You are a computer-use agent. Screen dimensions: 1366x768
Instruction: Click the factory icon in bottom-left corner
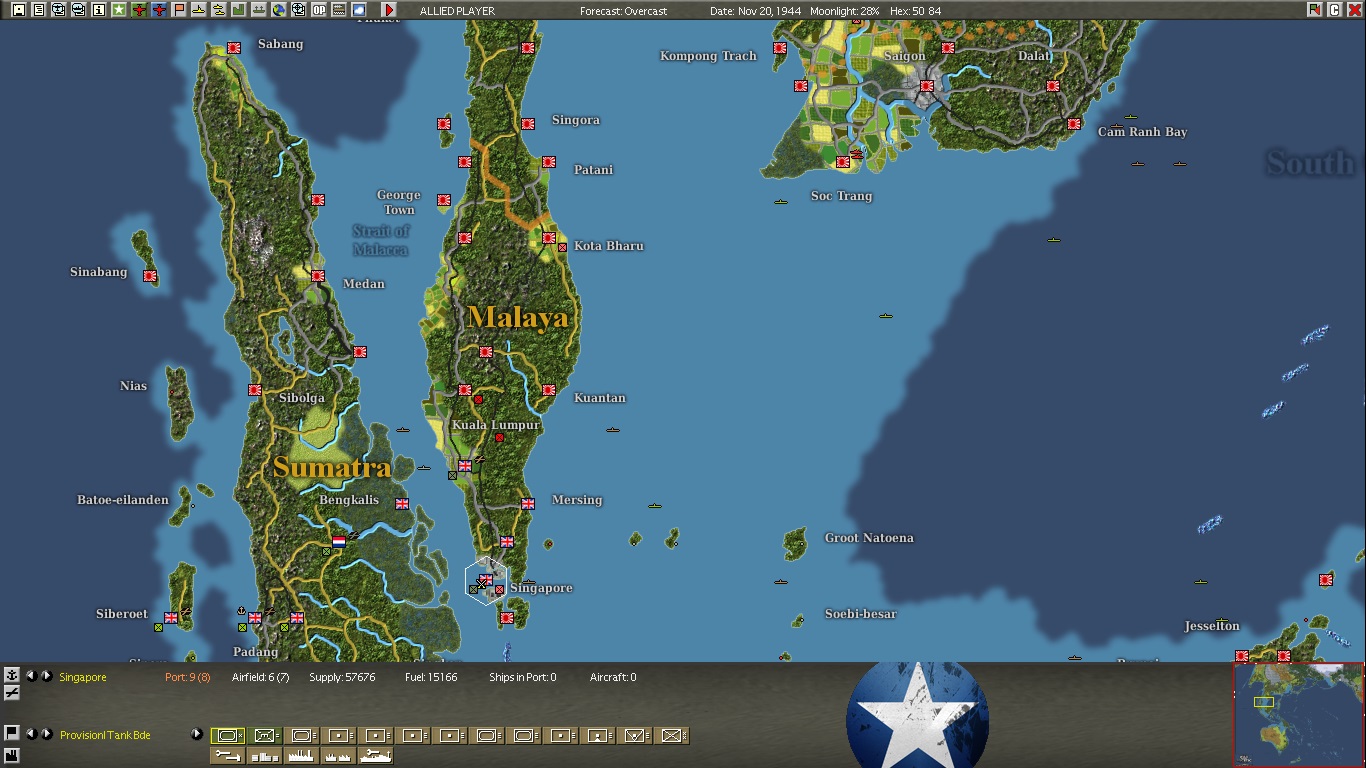point(12,754)
